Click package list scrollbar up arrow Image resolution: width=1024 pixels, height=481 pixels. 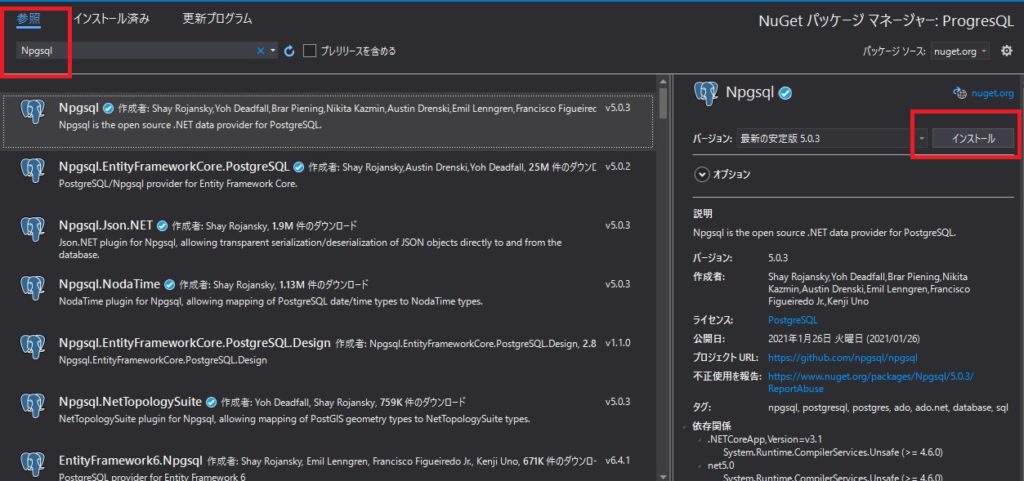point(664,82)
